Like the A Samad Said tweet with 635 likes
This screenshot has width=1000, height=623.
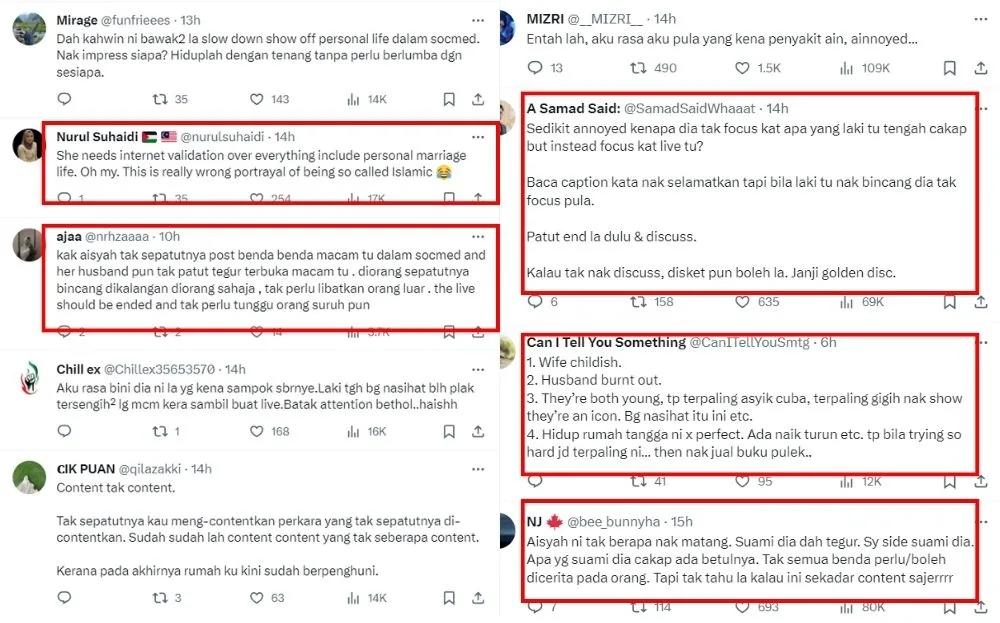tap(743, 301)
